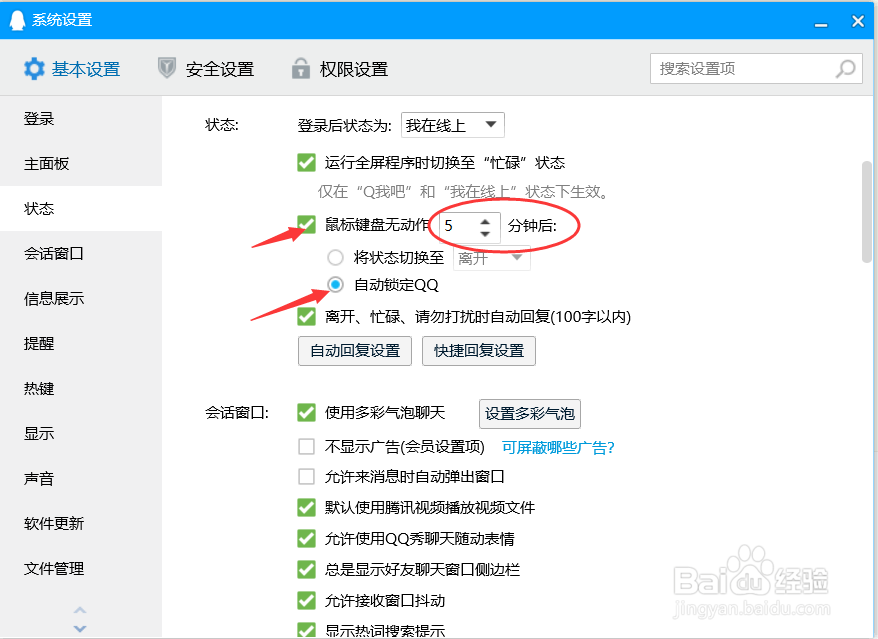Click the sidebar scroll down chevron
The height and width of the screenshot is (639, 878).
click(80, 628)
